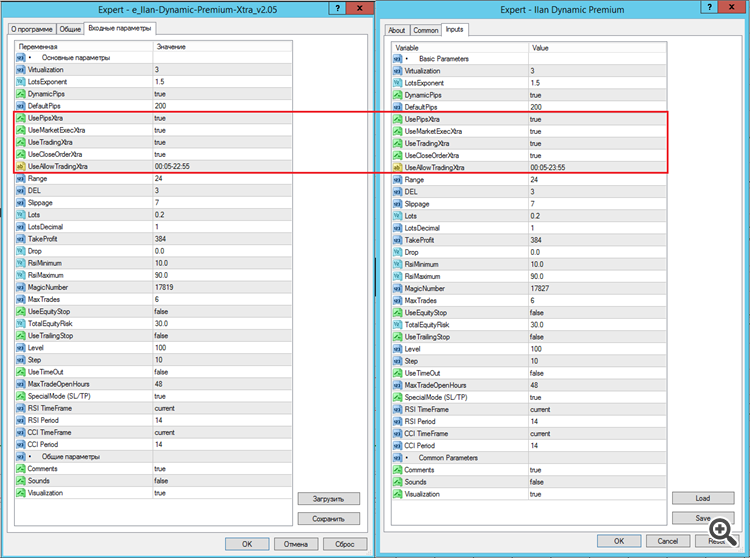Click UseAllowTradingXtra string icon in left window
This screenshot has width=750, height=558.
point(21,166)
